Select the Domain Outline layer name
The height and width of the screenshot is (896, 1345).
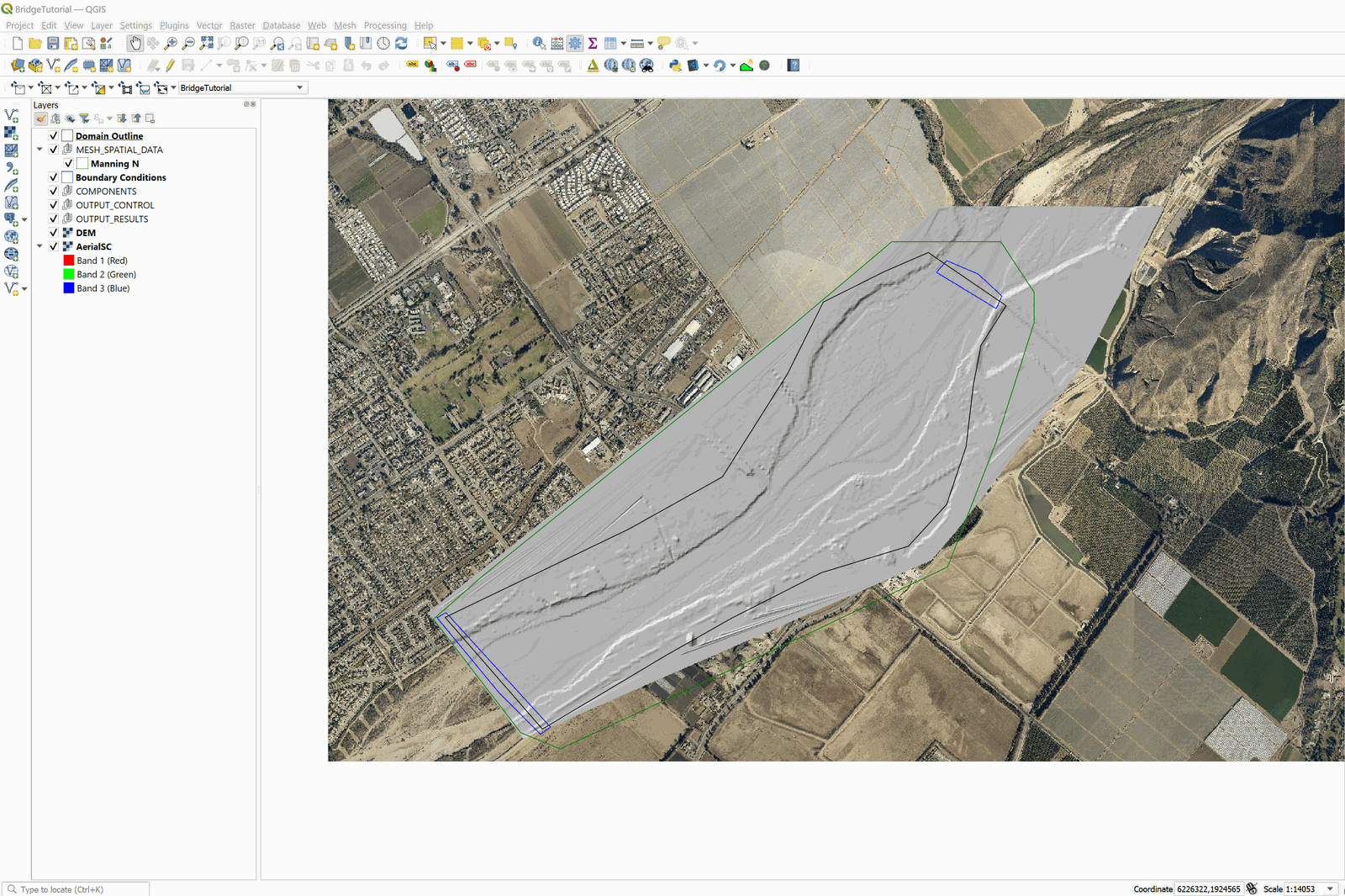pos(109,136)
